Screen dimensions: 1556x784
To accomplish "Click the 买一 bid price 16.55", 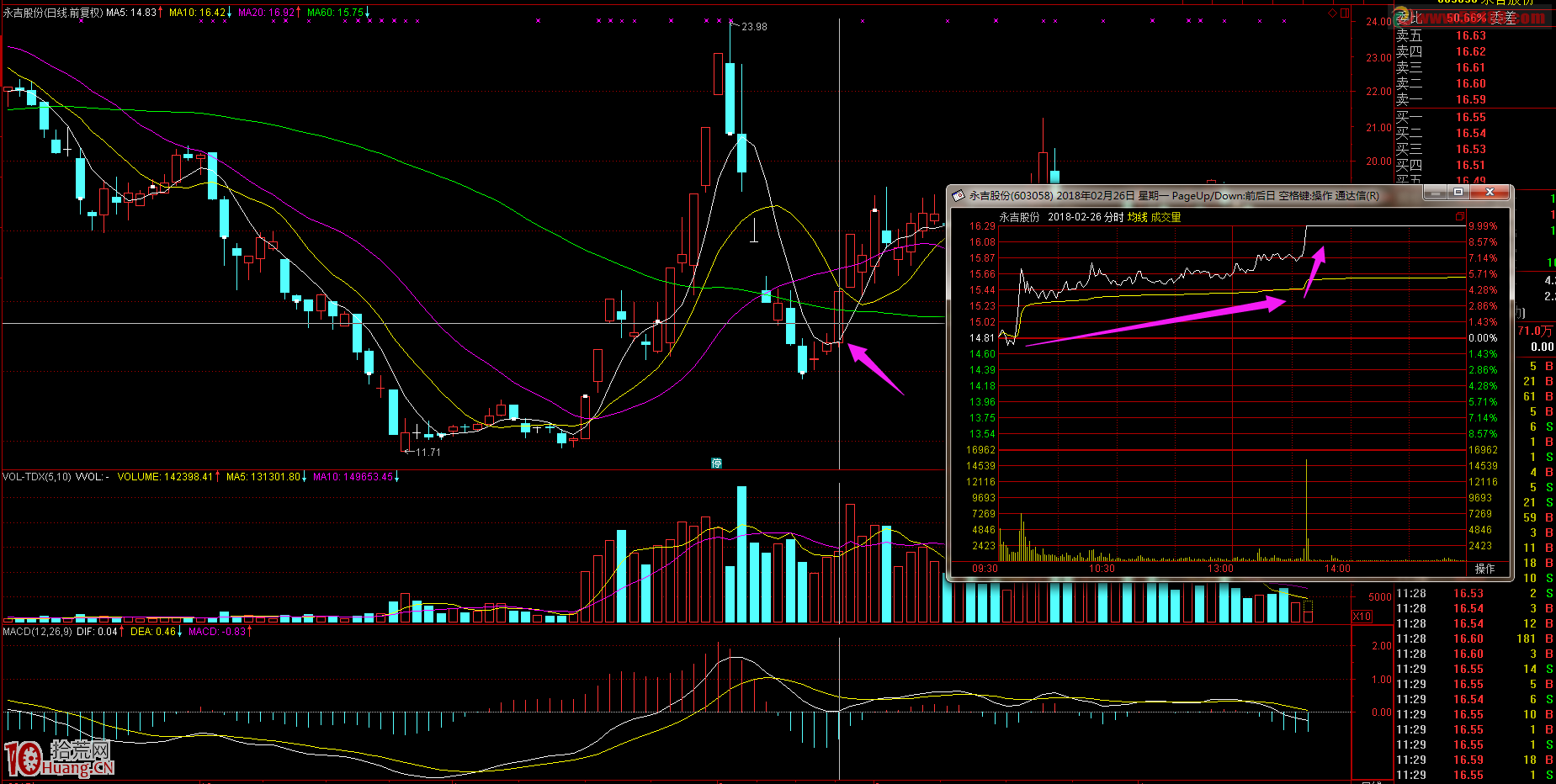I will pyautogui.click(x=1471, y=117).
